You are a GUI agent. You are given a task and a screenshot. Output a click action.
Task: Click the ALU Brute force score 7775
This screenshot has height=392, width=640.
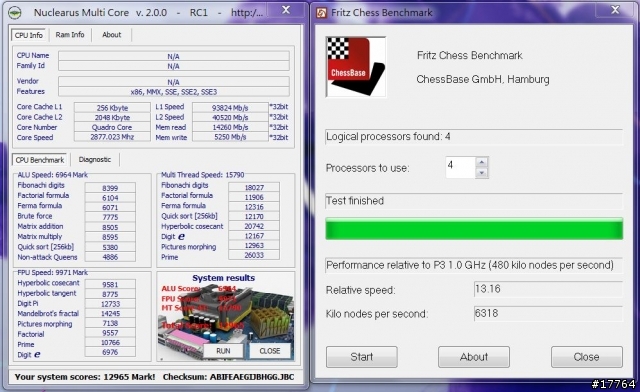coord(110,217)
